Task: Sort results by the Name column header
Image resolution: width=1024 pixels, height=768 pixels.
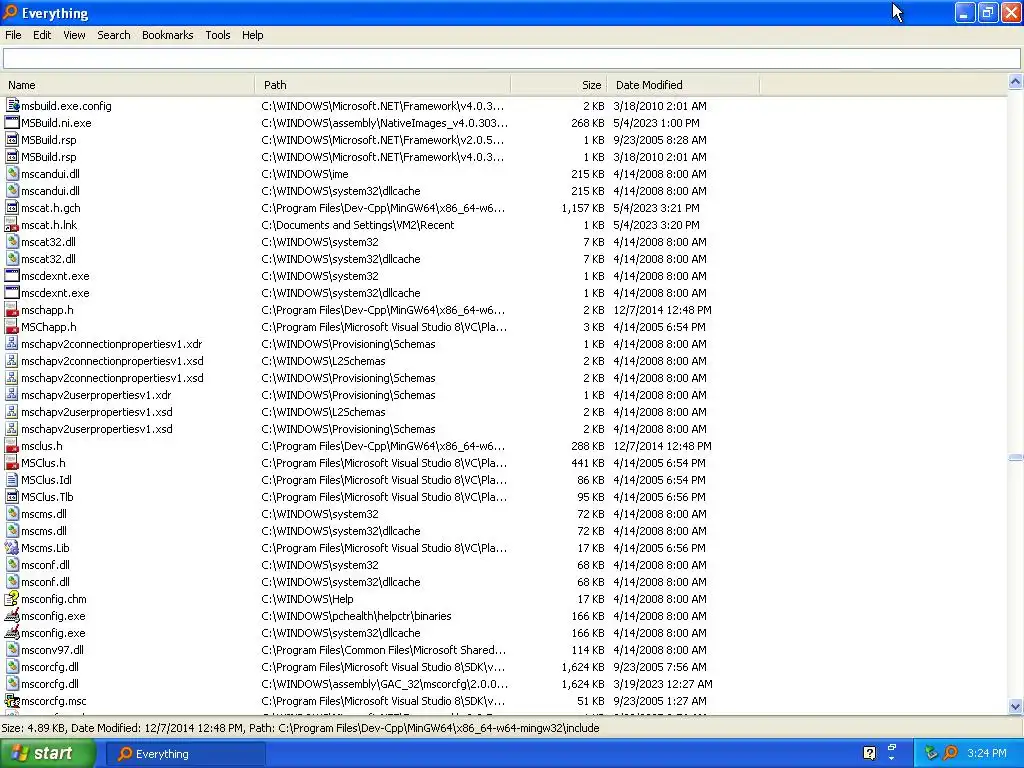Action: point(128,85)
